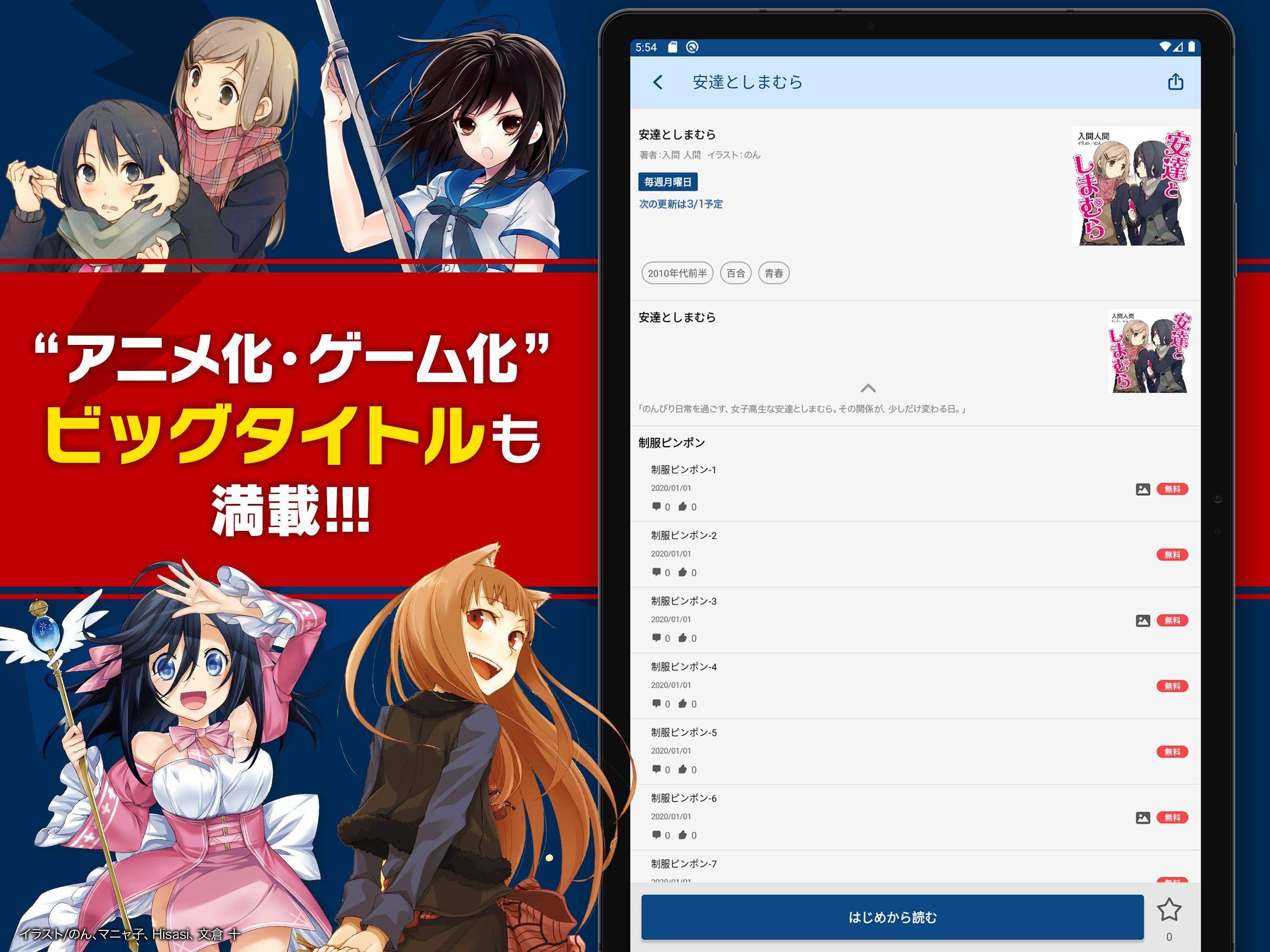Open episode 制服ピンポン-1
The width and height of the screenshot is (1270, 952).
(915, 489)
